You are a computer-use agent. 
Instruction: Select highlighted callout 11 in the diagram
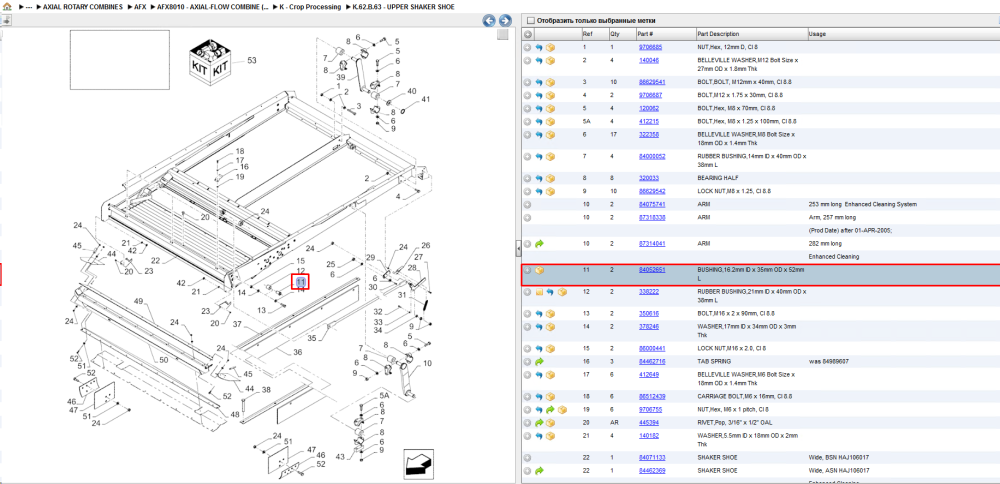(x=300, y=281)
